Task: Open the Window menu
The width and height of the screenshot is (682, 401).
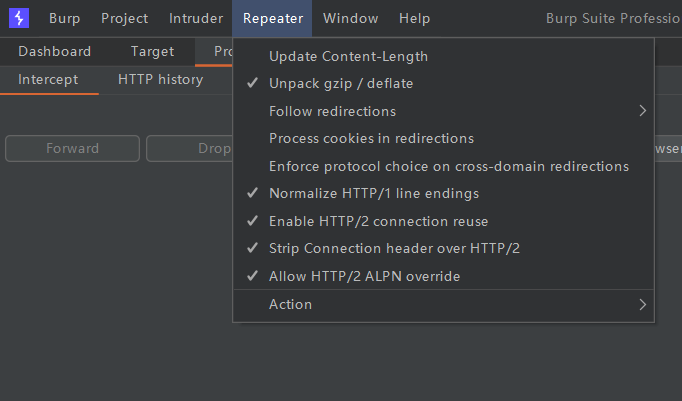Action: tap(351, 18)
